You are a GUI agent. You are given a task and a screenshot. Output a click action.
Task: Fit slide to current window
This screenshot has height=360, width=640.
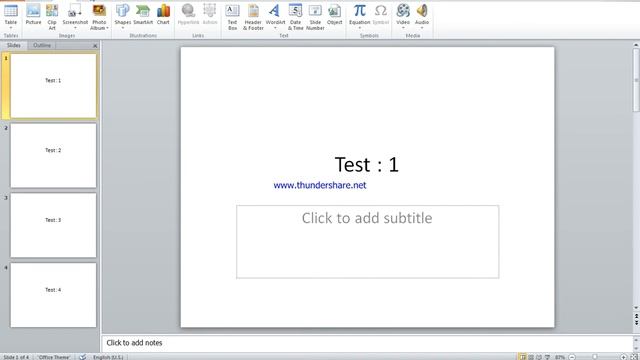click(634, 357)
